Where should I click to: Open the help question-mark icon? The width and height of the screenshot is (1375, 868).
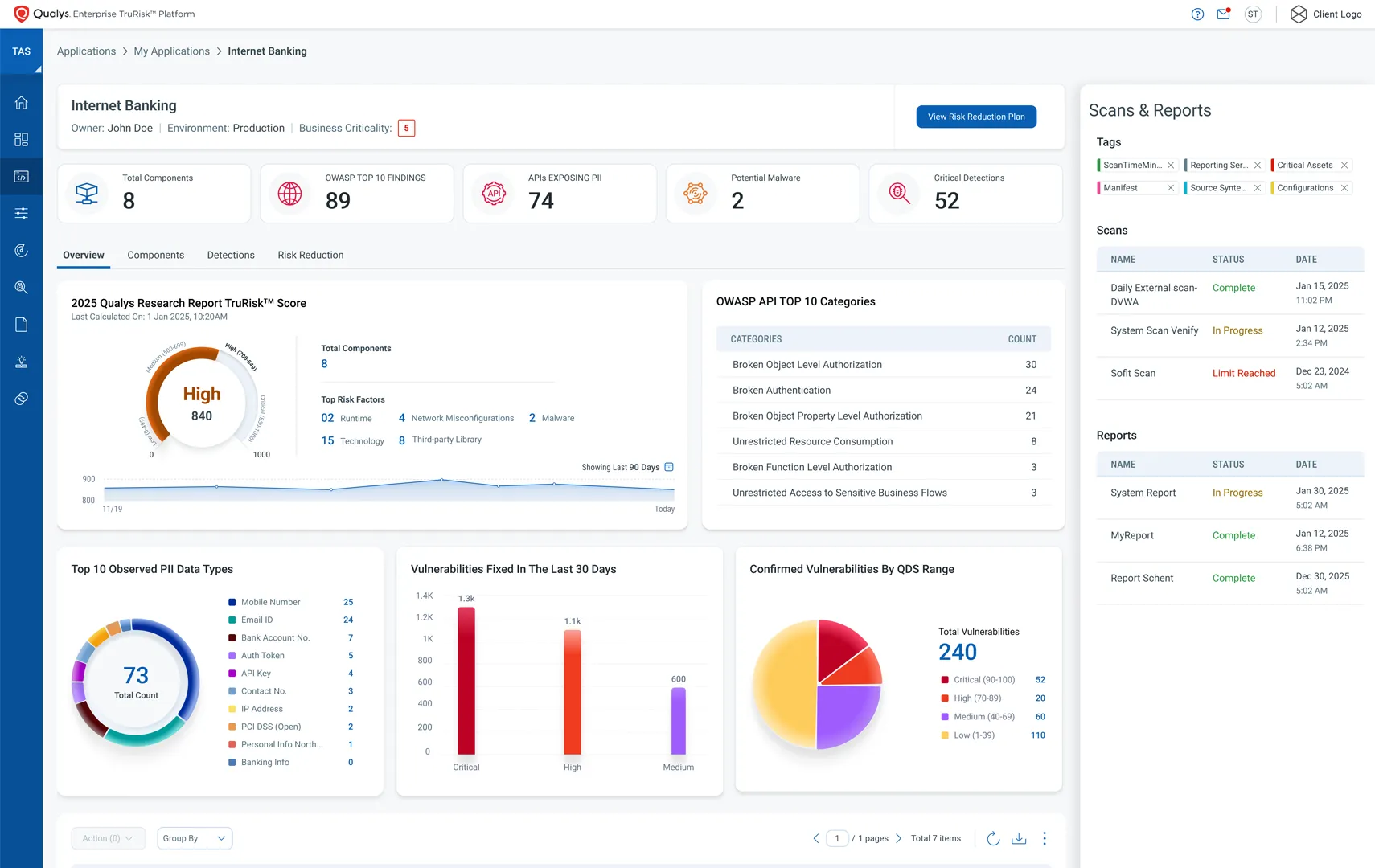1197,14
